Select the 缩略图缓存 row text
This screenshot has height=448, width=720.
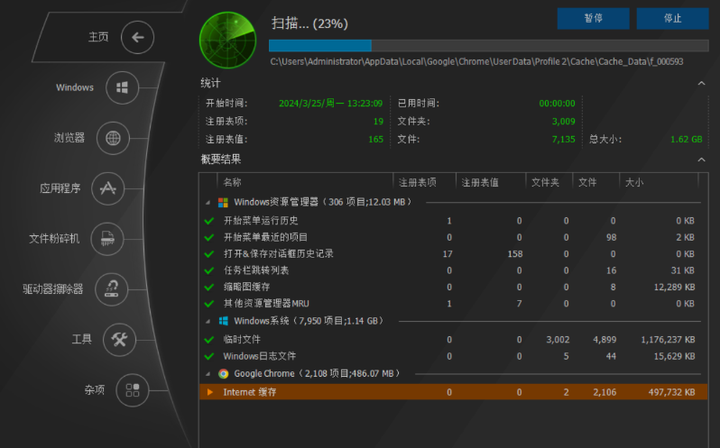(247, 287)
